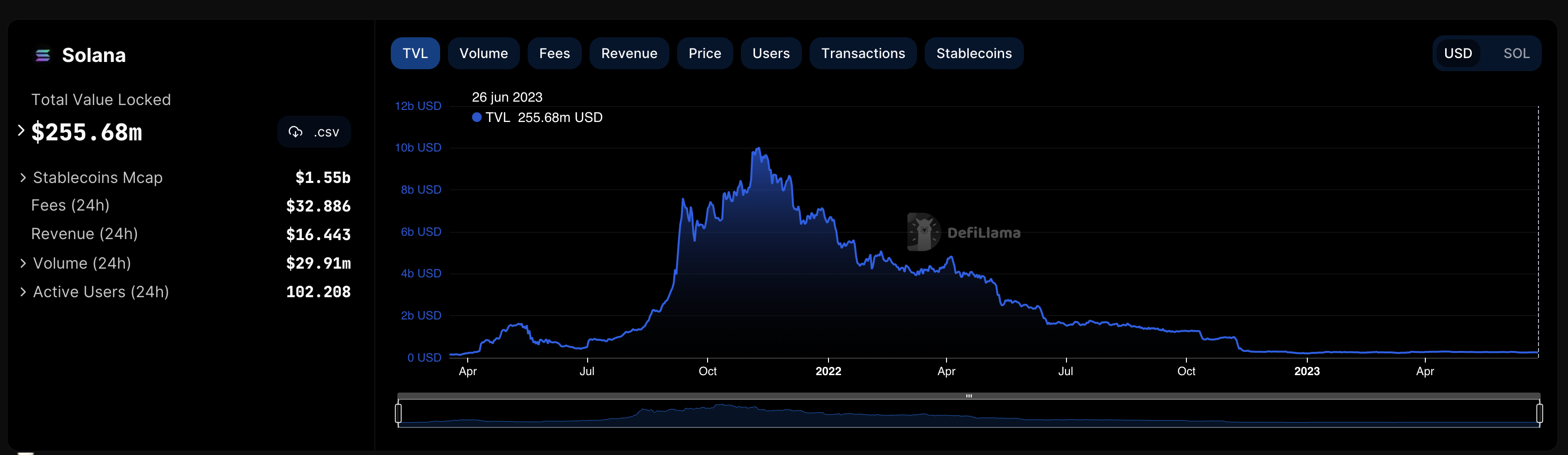Show the Fees chart

(x=554, y=54)
